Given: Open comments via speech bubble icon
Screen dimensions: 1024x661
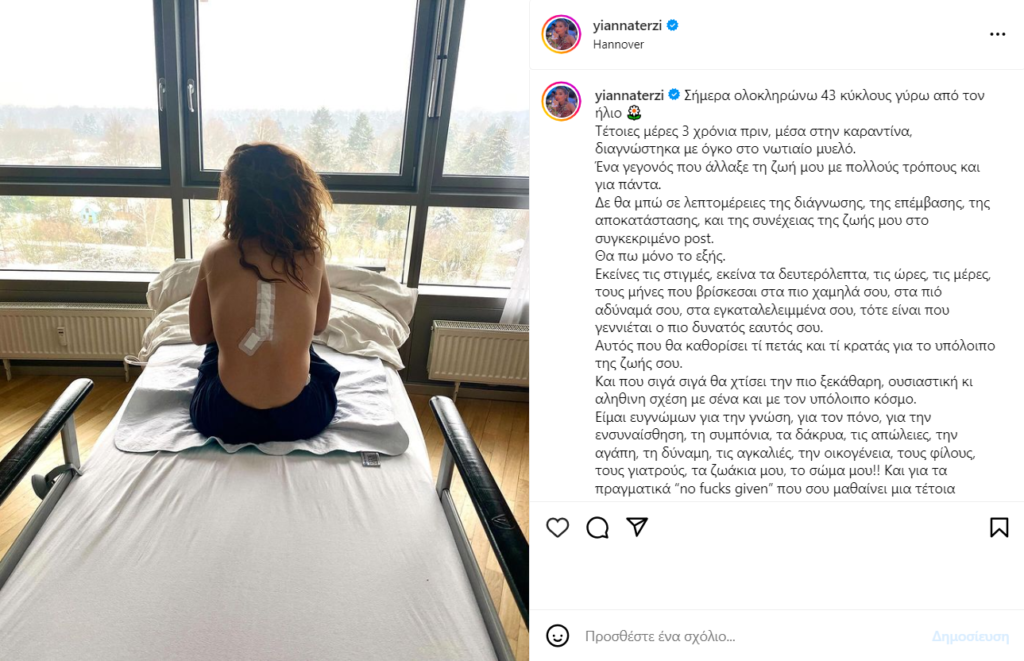Looking at the screenshot, I should point(597,527).
